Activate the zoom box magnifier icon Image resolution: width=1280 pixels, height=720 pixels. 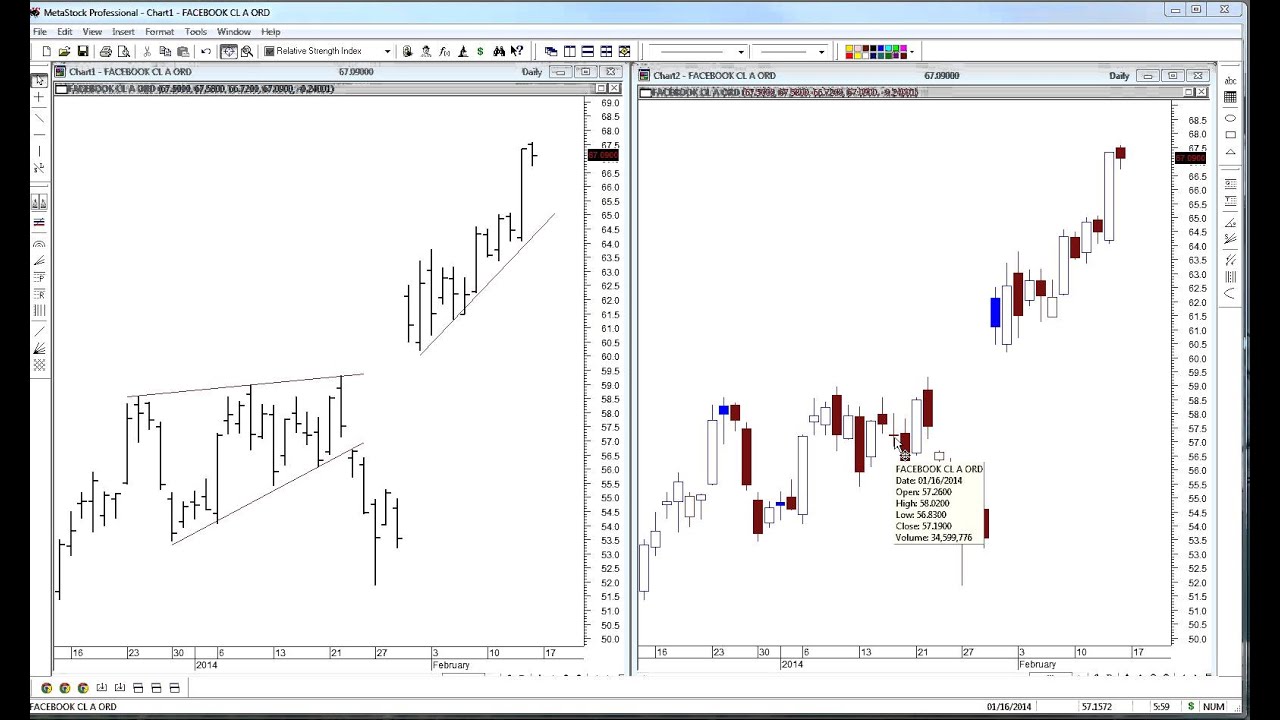tap(247, 51)
